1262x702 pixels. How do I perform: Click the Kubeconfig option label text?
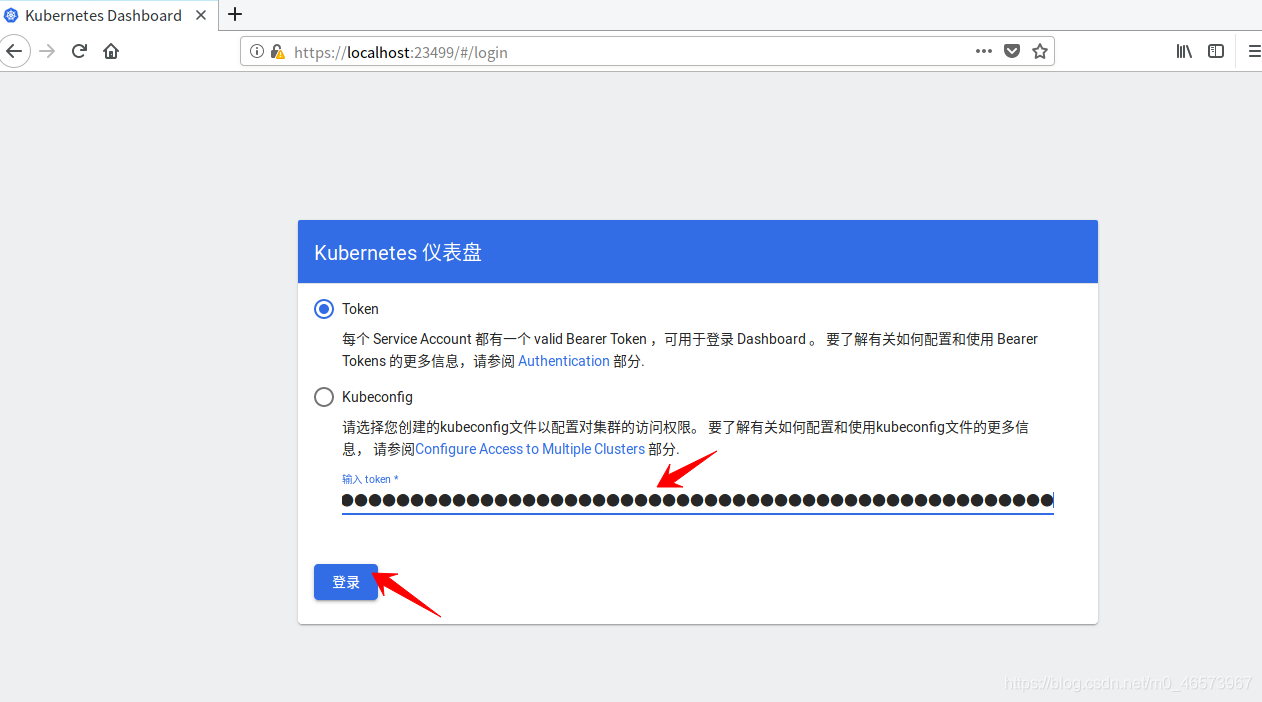[377, 397]
